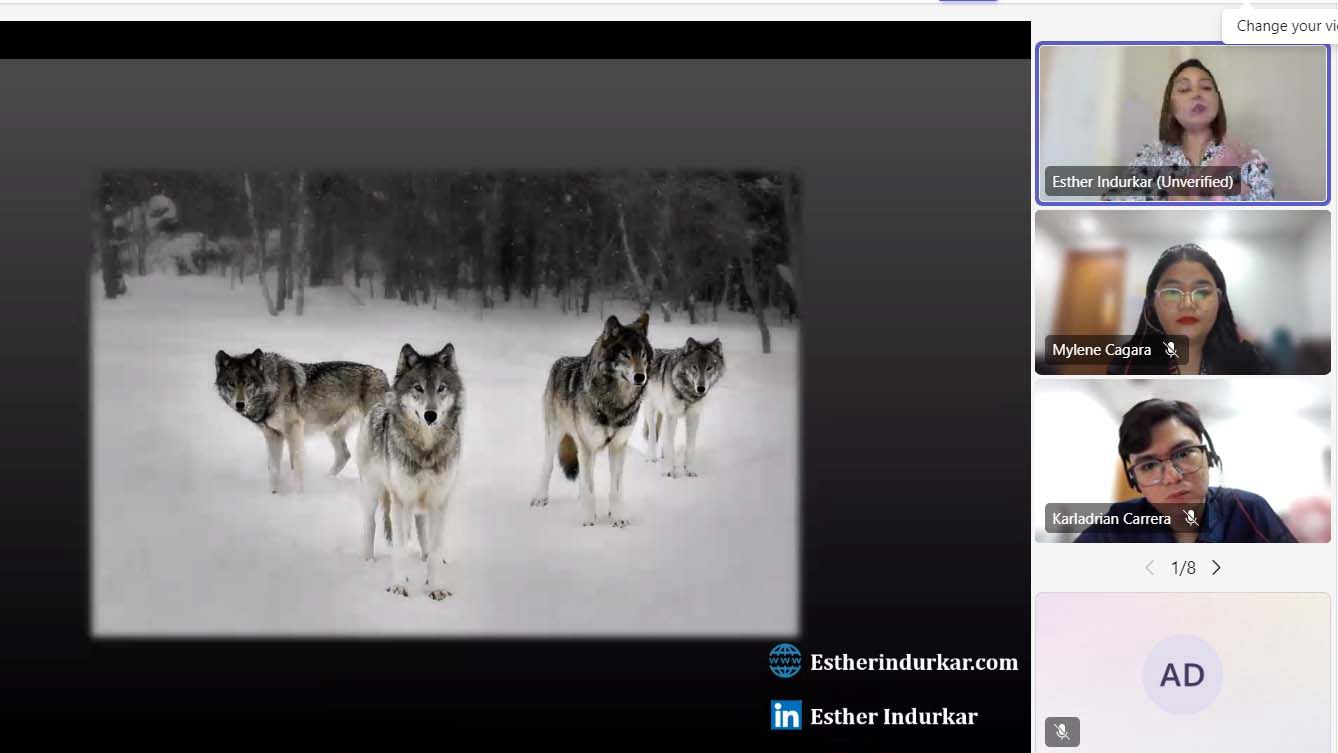This screenshot has height=753, width=1338.
Task: Click Mylene Cagara's muted microphone icon
Action: (x=1170, y=350)
